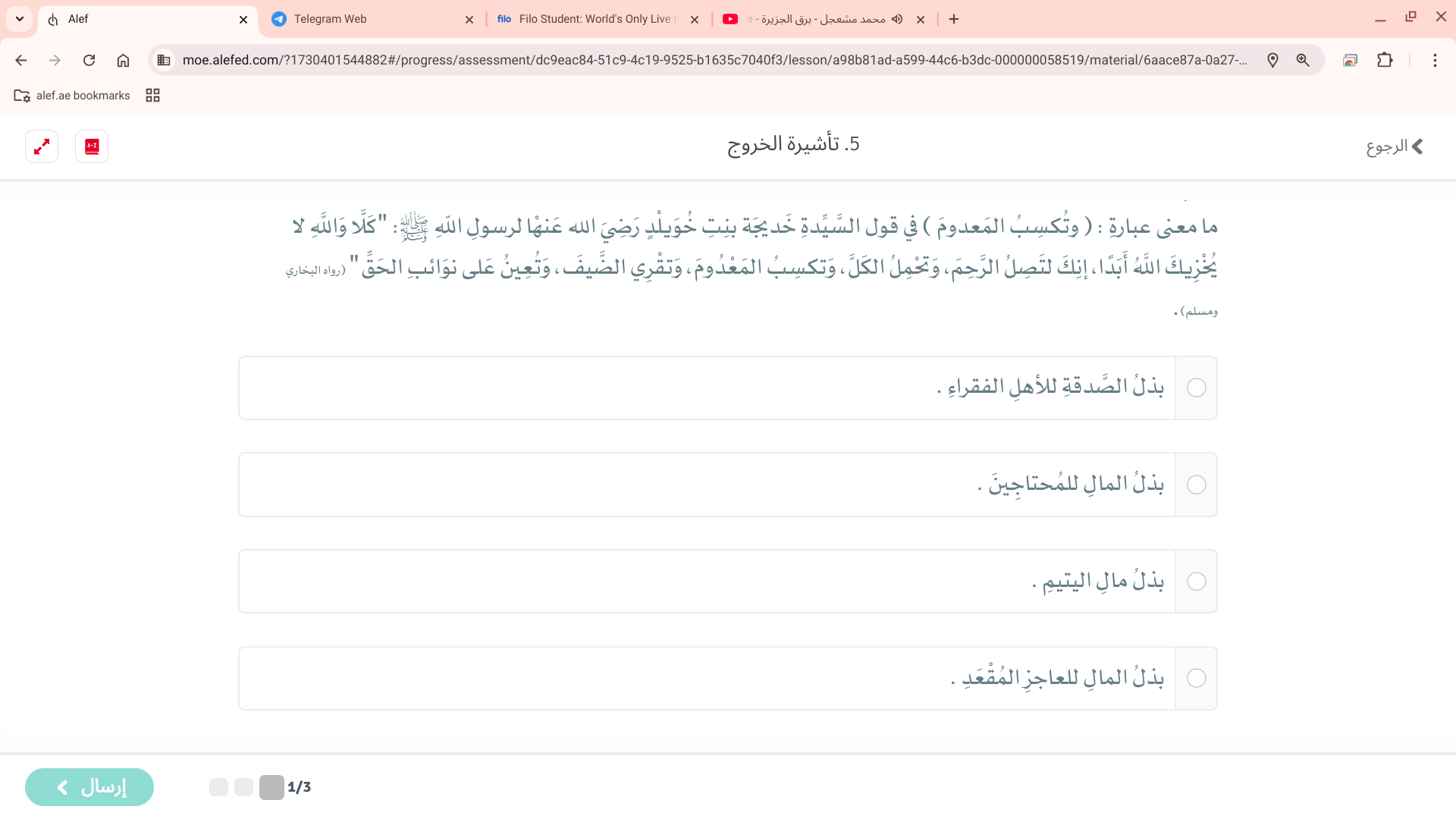Choose "بذل المال للعاجز المقعد" radio option
This screenshot has height=819, width=1456.
1196,678
